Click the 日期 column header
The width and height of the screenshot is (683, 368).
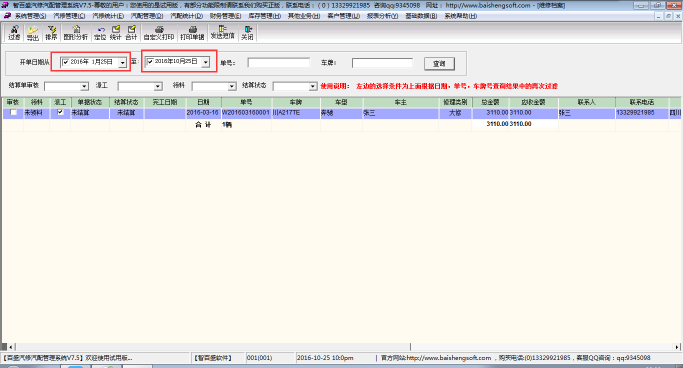point(203,102)
